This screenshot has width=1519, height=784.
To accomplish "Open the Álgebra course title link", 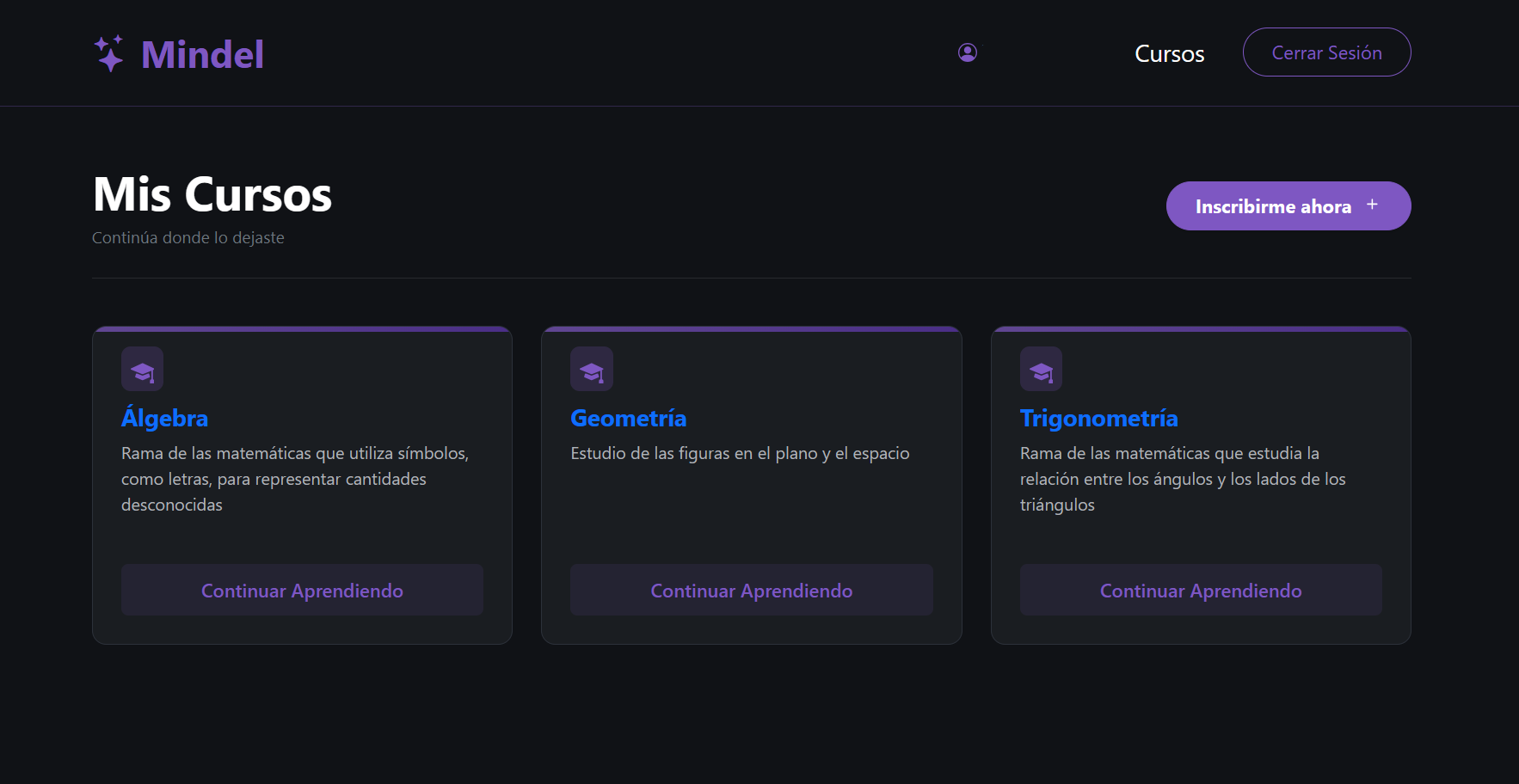I will click(x=165, y=418).
